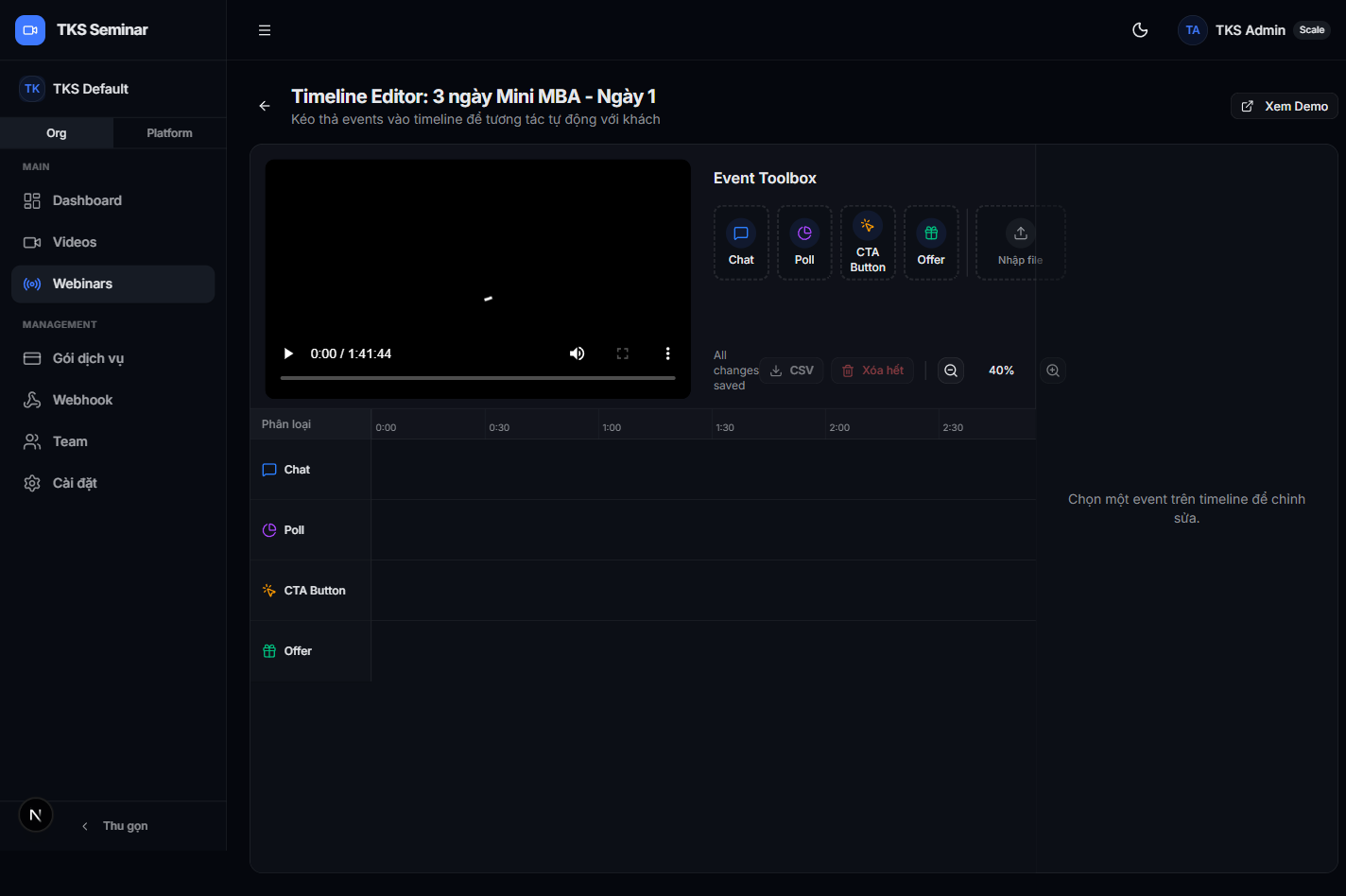Zoom out the timeline with the minus magnifier
The width and height of the screenshot is (1346, 896).
tap(951, 370)
